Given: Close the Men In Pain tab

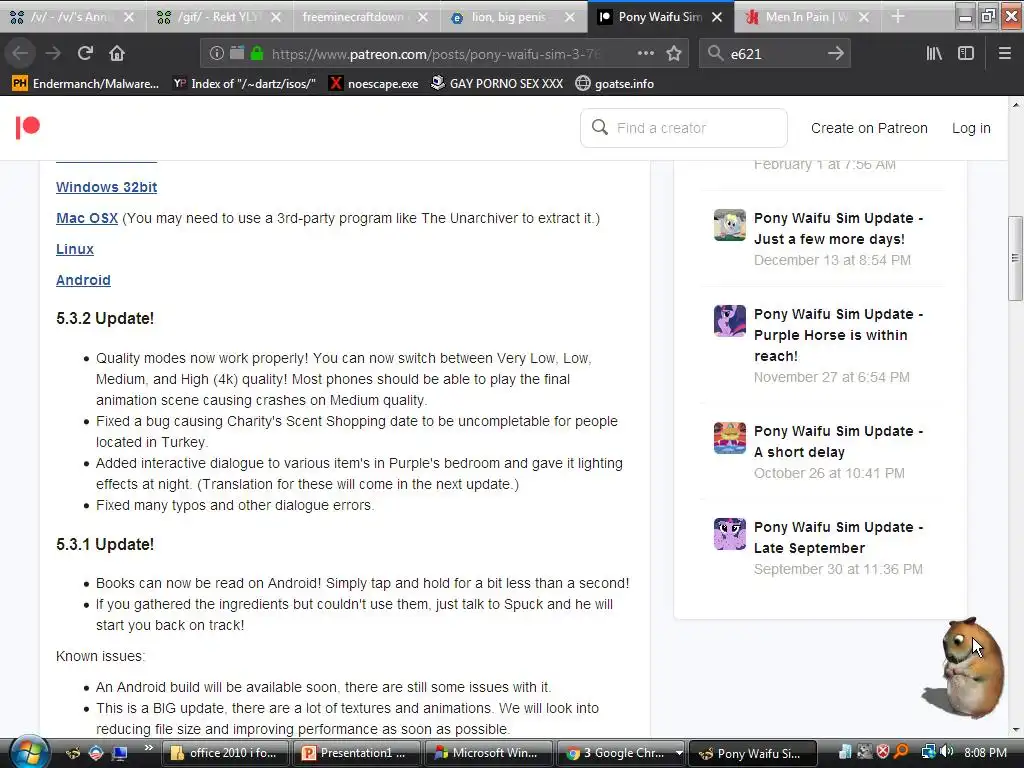Looking at the screenshot, I should point(864,17).
